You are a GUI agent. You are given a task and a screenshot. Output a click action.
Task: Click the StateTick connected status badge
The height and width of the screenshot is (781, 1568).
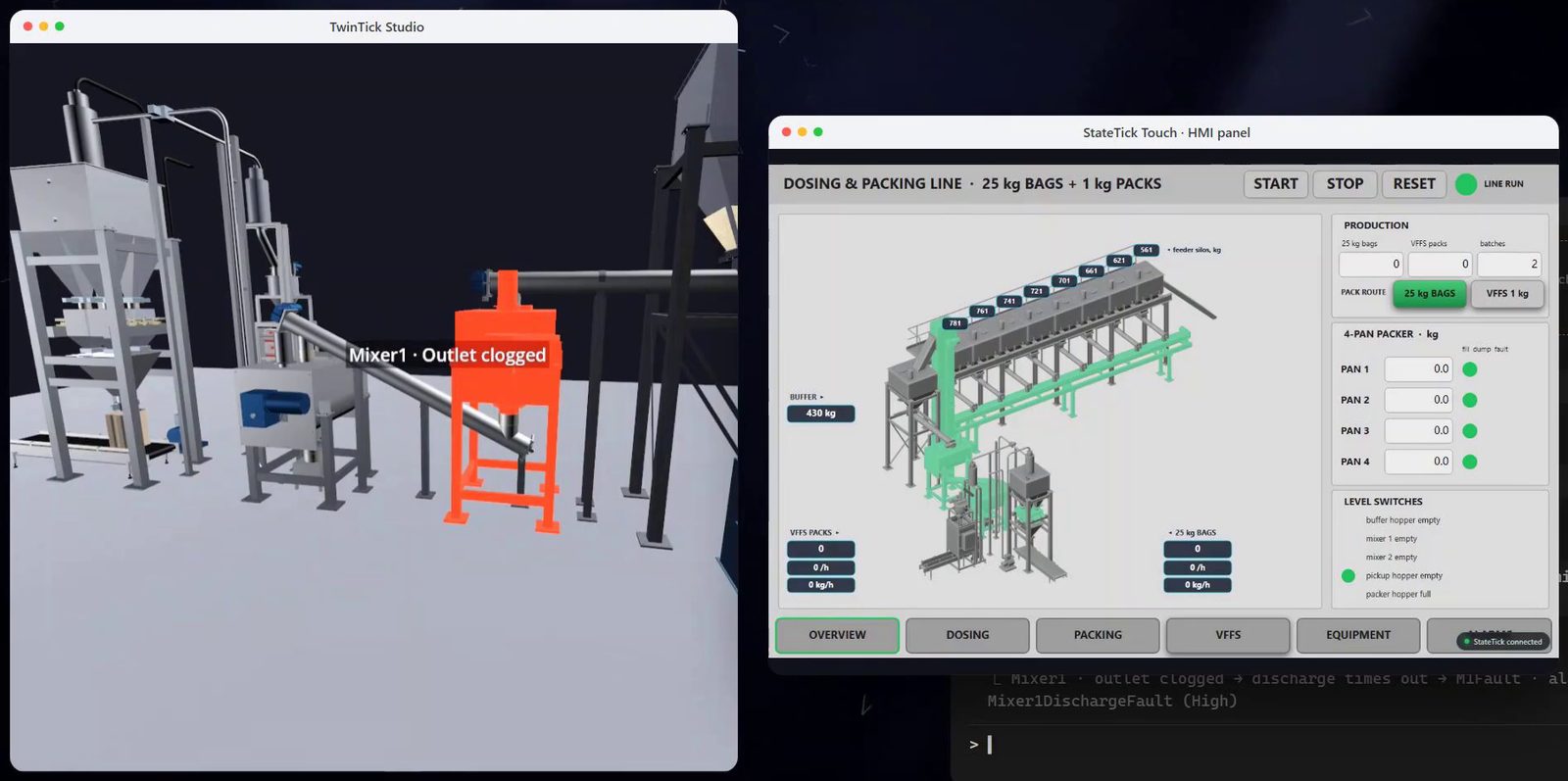click(1502, 642)
